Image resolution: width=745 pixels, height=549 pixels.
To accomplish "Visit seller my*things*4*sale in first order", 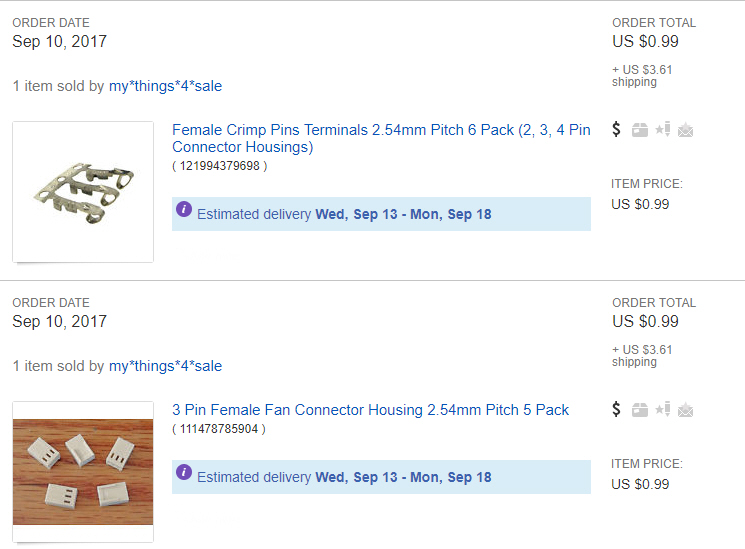I will tap(165, 86).
